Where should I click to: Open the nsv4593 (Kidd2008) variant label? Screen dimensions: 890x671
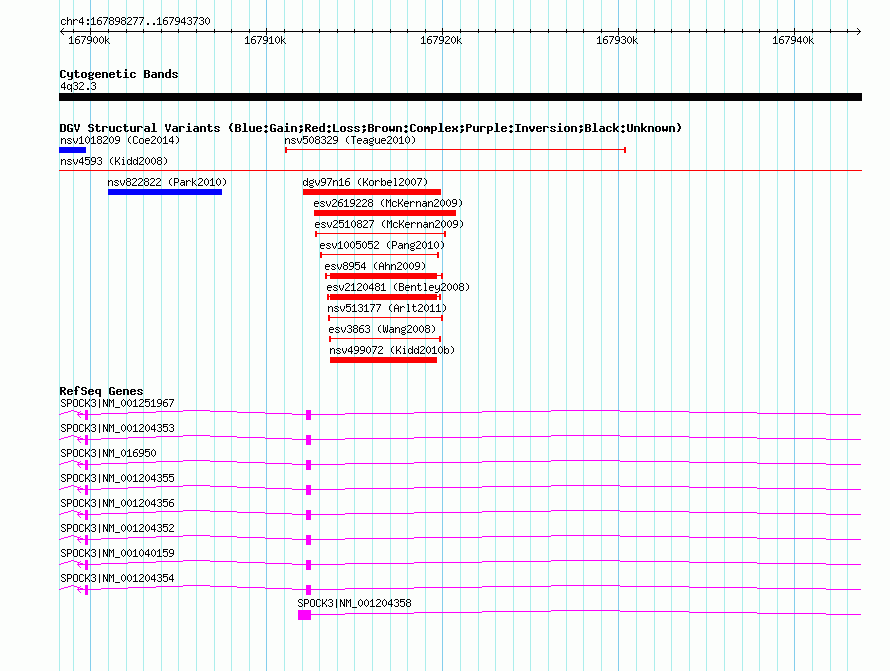(114, 161)
